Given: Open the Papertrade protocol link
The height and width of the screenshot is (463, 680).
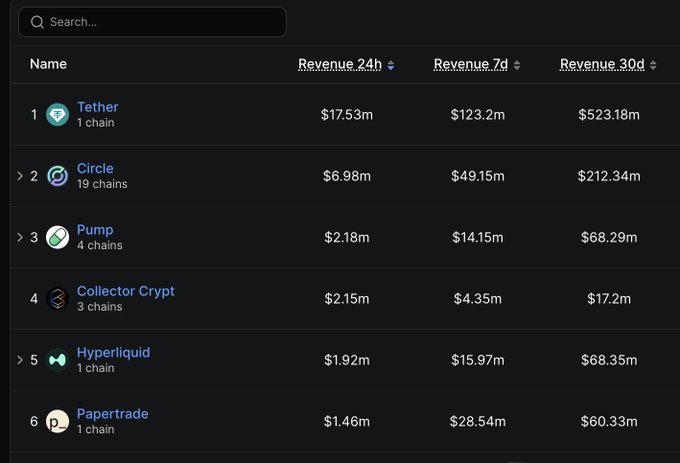Looking at the screenshot, I should point(113,414).
